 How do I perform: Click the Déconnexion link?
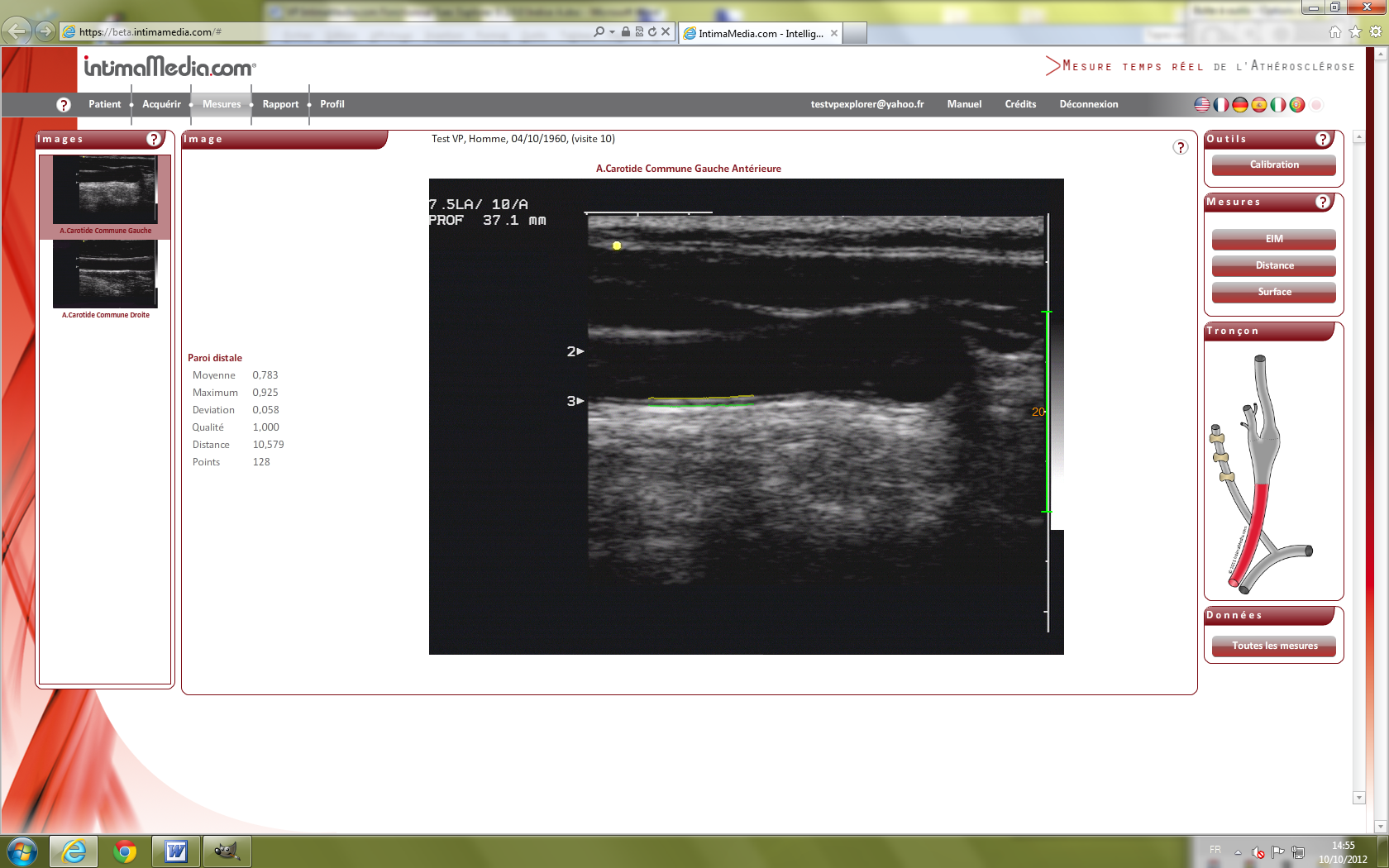1088,104
